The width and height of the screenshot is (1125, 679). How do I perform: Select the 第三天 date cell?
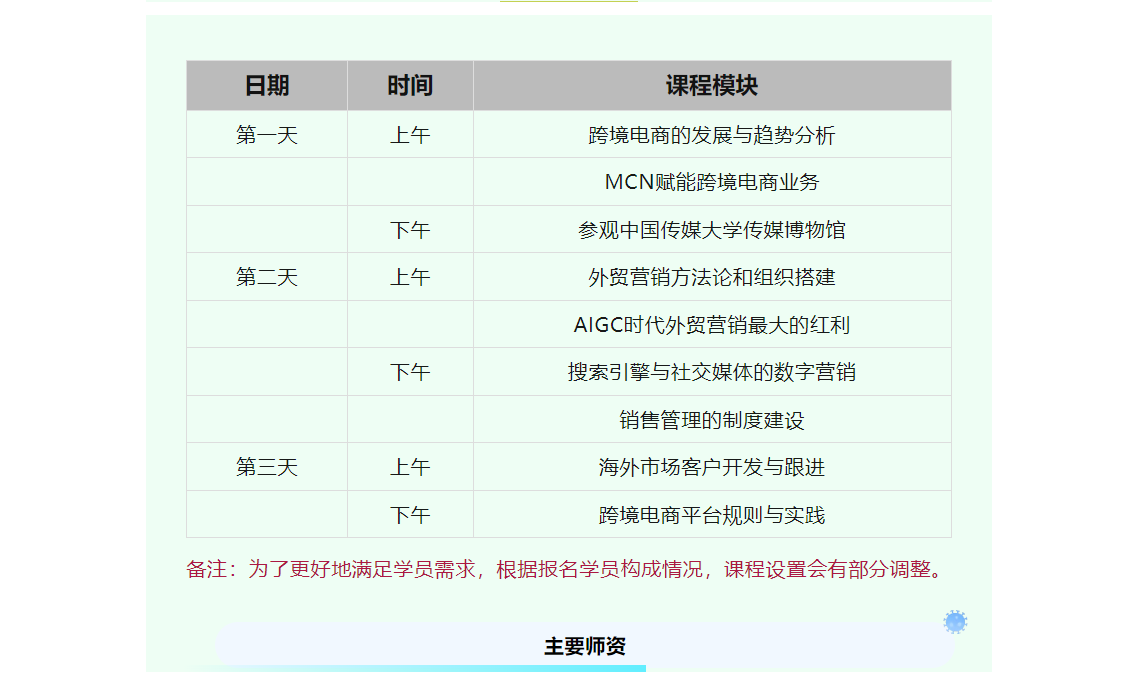(x=267, y=467)
